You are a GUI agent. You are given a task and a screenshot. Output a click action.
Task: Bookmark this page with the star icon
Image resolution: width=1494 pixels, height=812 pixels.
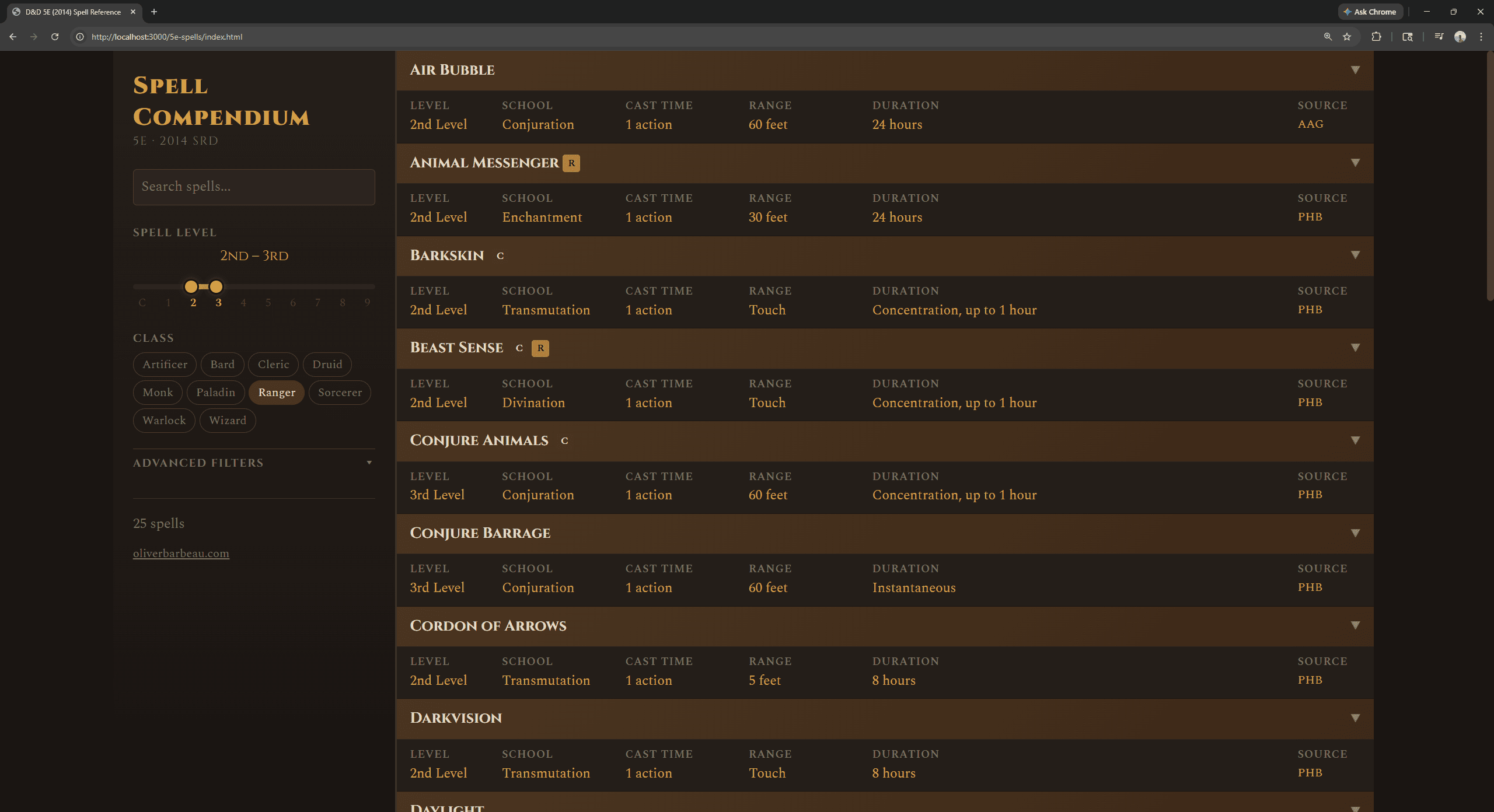click(x=1347, y=37)
